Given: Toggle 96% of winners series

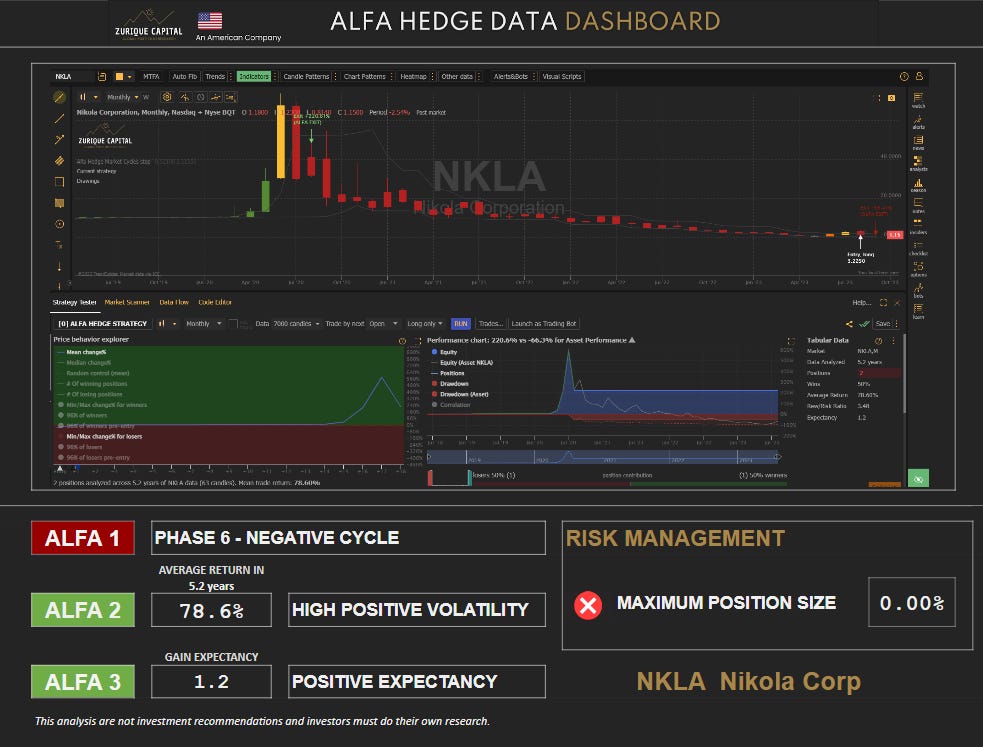Looking at the screenshot, I should click(83, 415).
